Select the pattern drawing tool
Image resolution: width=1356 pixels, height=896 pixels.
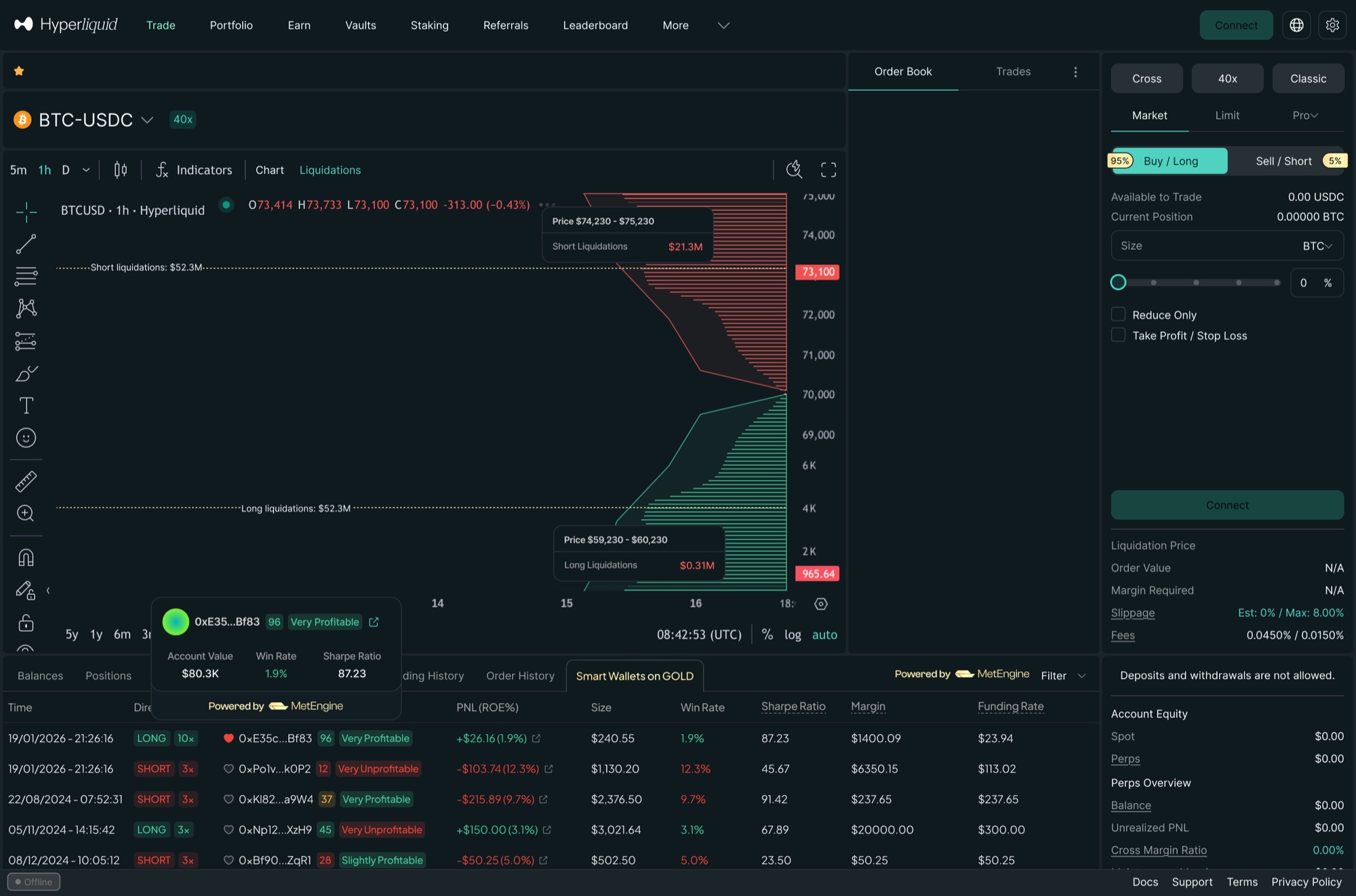coord(26,308)
